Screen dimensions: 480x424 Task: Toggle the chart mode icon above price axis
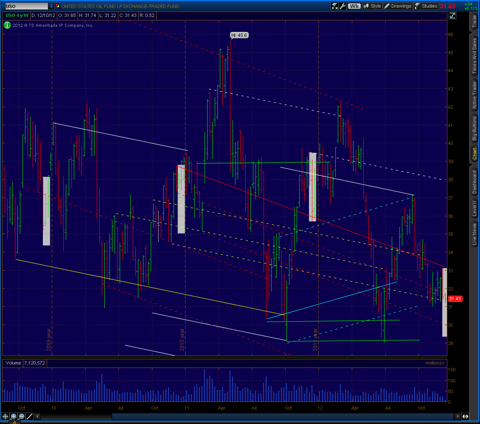(x=452, y=15)
